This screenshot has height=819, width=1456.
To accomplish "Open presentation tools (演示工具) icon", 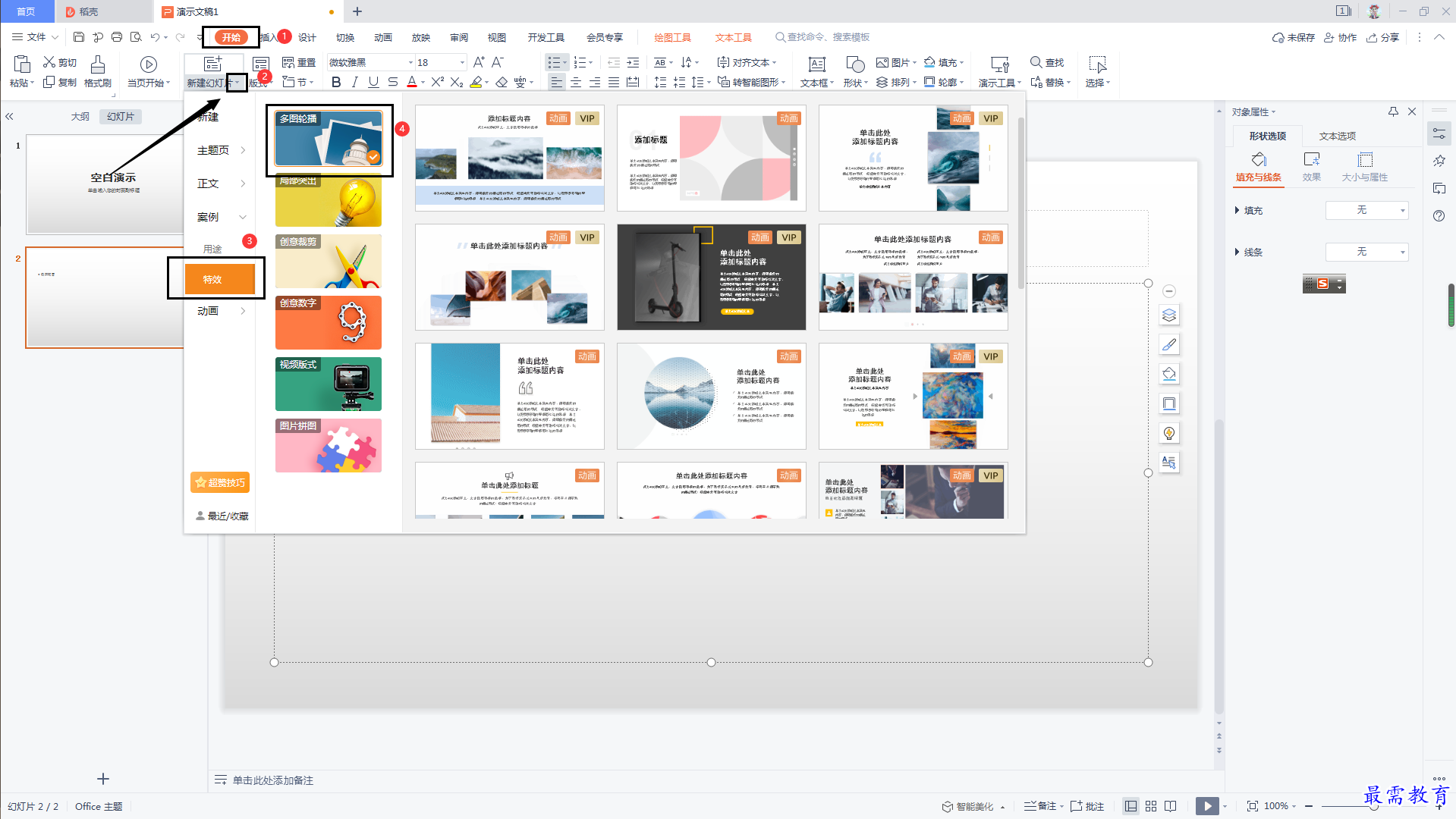I will (x=1000, y=64).
